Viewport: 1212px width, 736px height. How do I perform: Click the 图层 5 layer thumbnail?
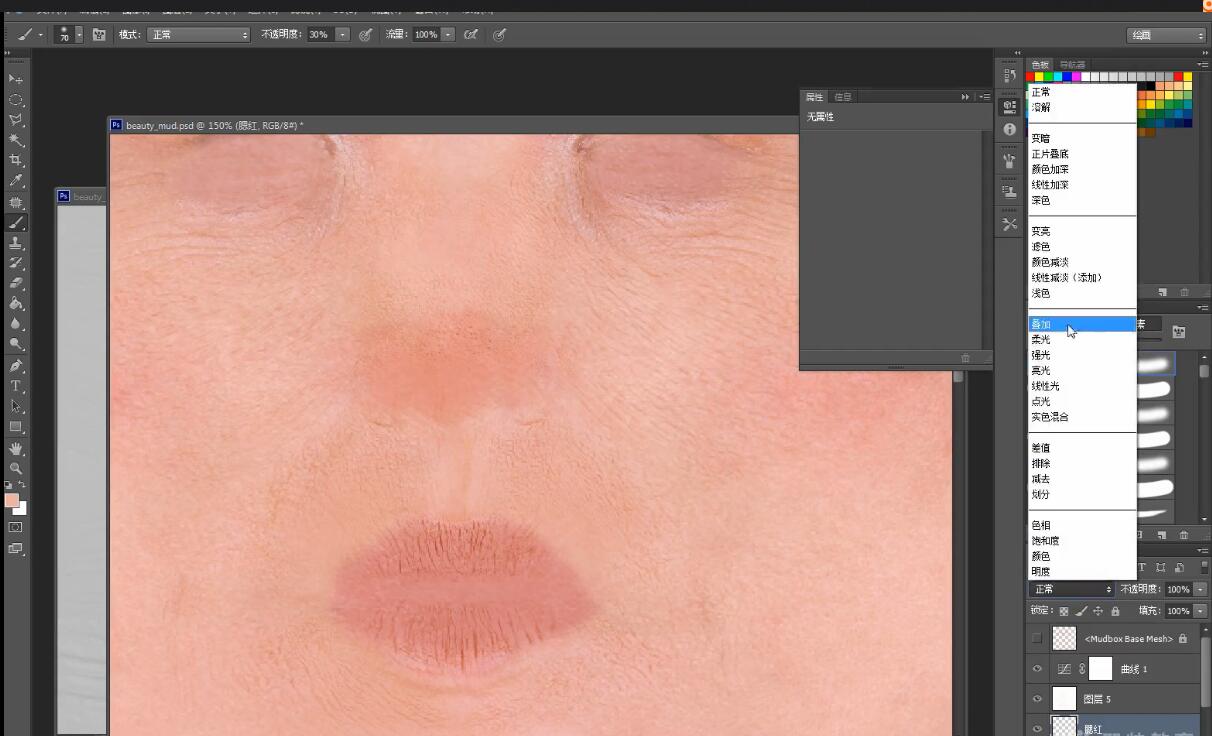(1064, 699)
